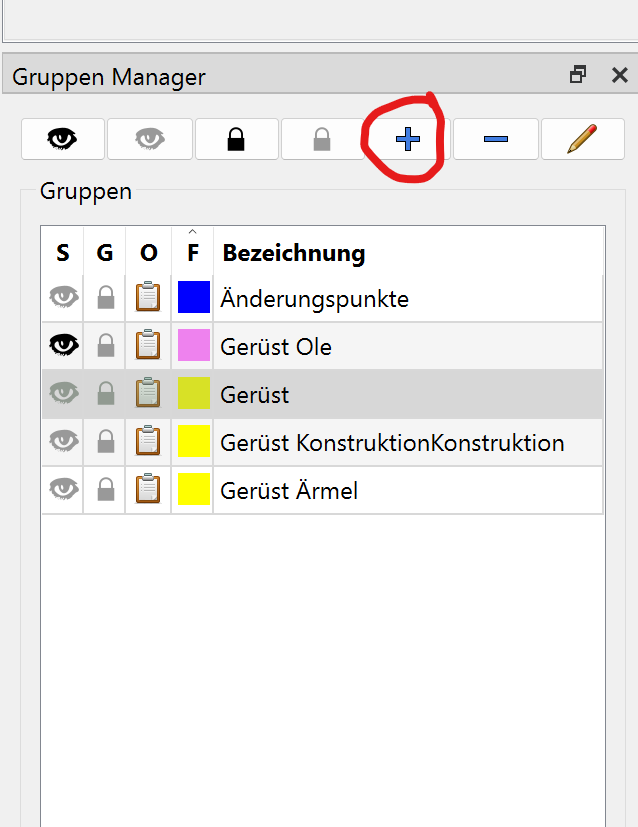
Task: Sort list by Bezeichnung column header
Action: click(x=293, y=253)
